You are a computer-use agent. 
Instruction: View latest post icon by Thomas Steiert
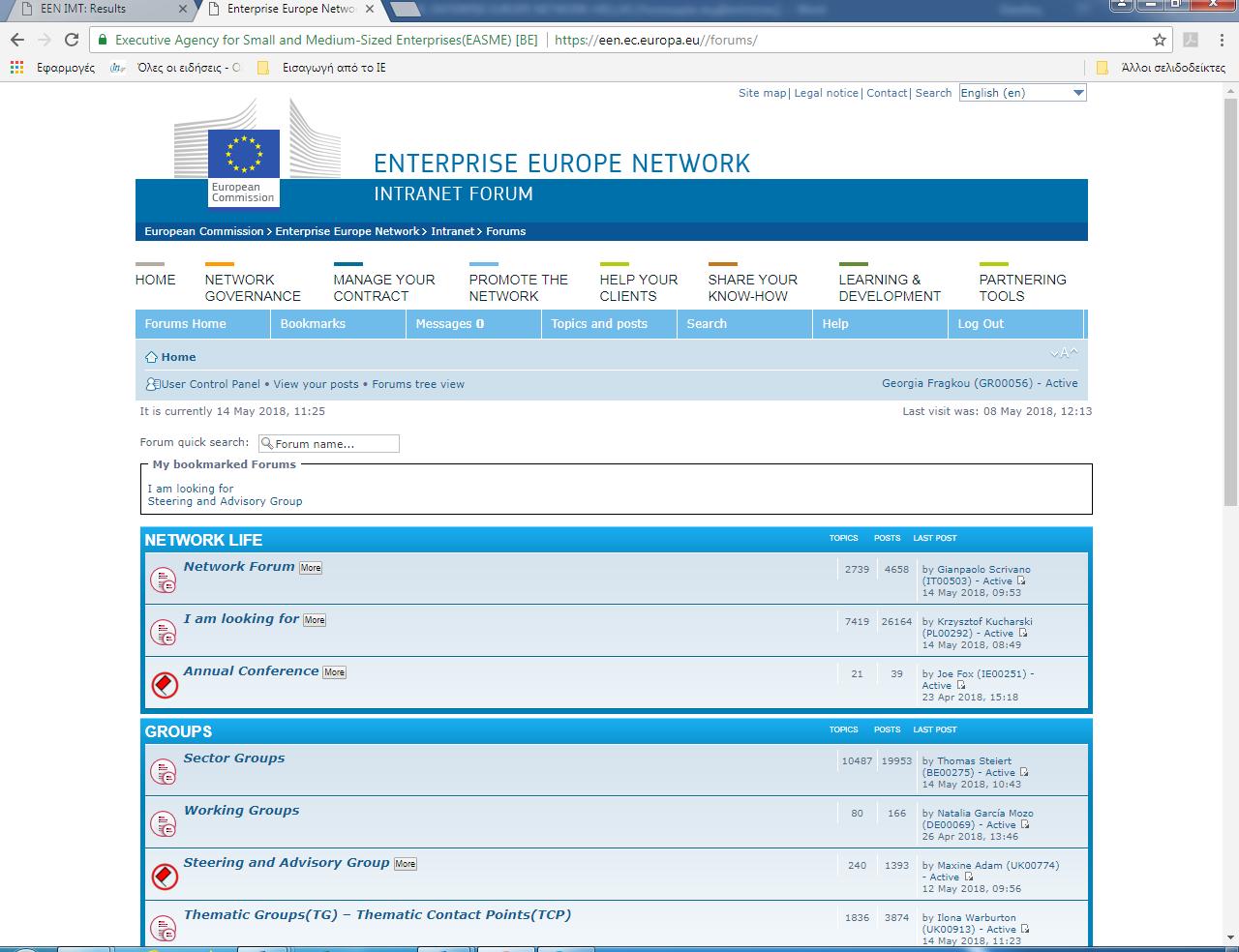pos(1024,773)
